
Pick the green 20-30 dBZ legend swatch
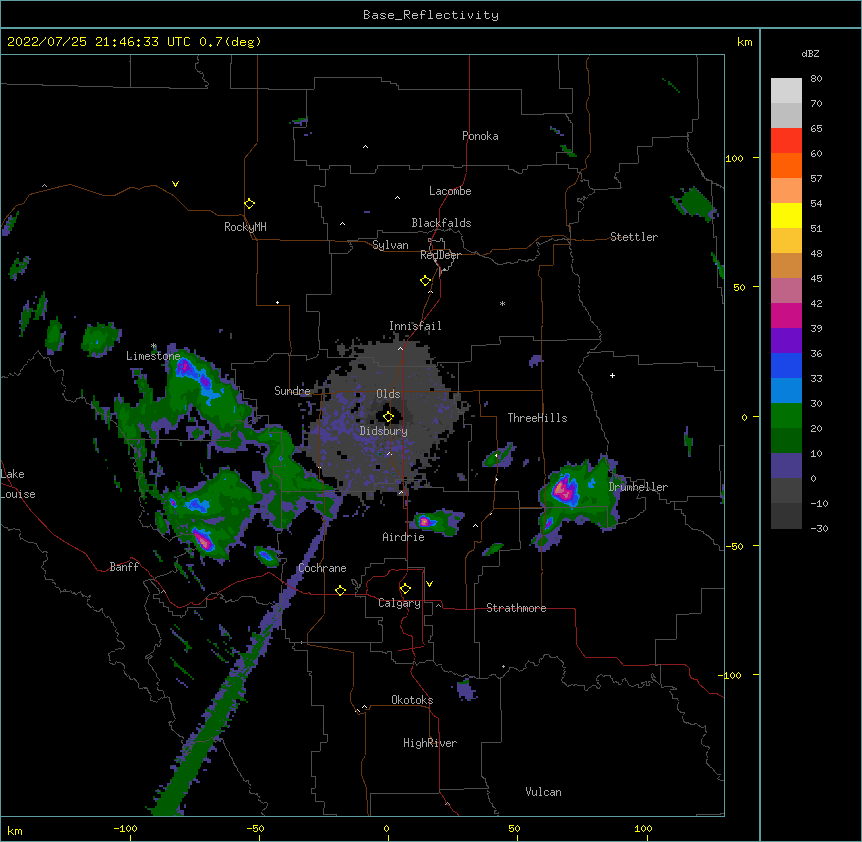tap(786, 416)
